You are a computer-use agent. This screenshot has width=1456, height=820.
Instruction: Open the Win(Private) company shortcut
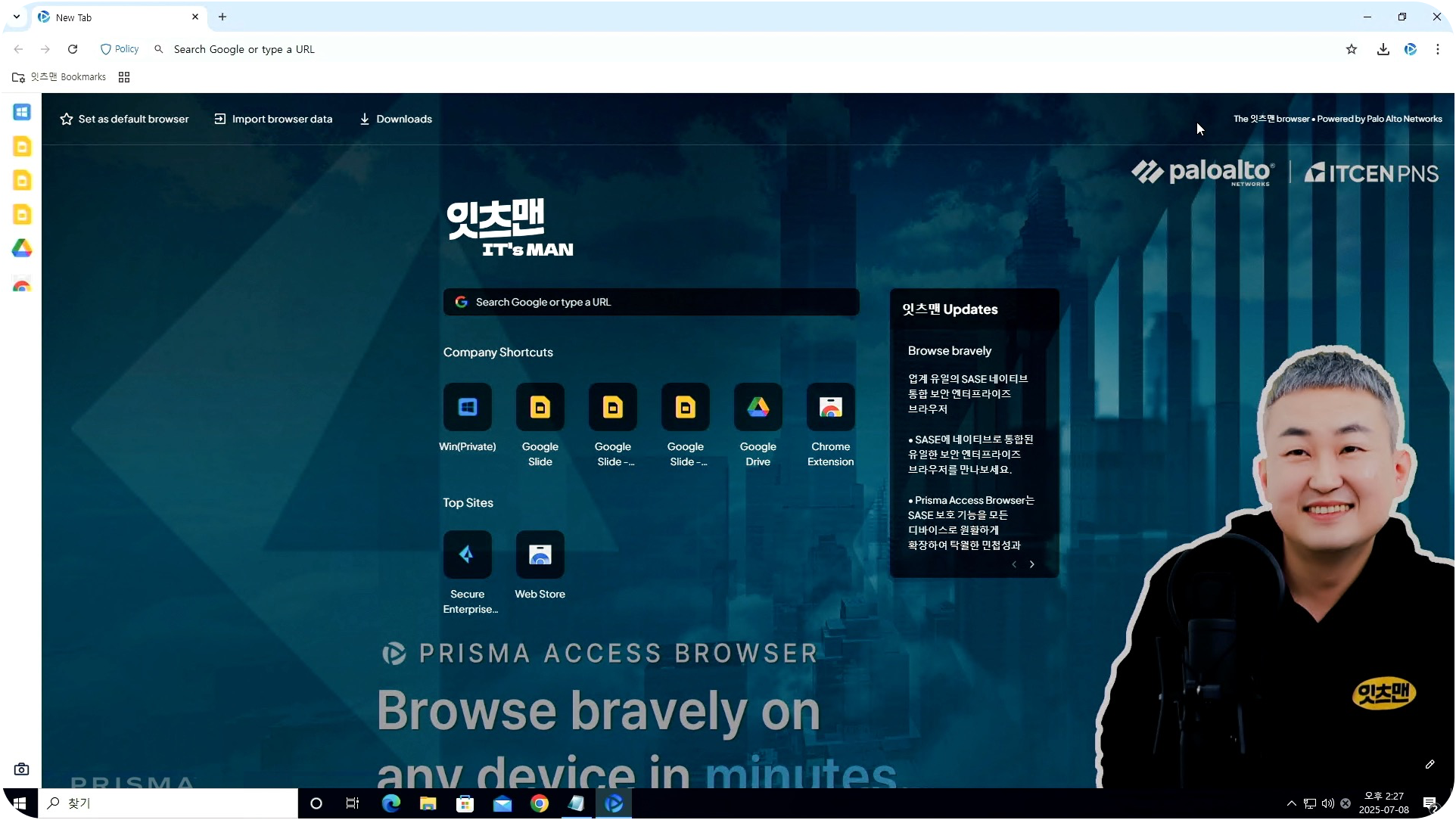(x=468, y=408)
